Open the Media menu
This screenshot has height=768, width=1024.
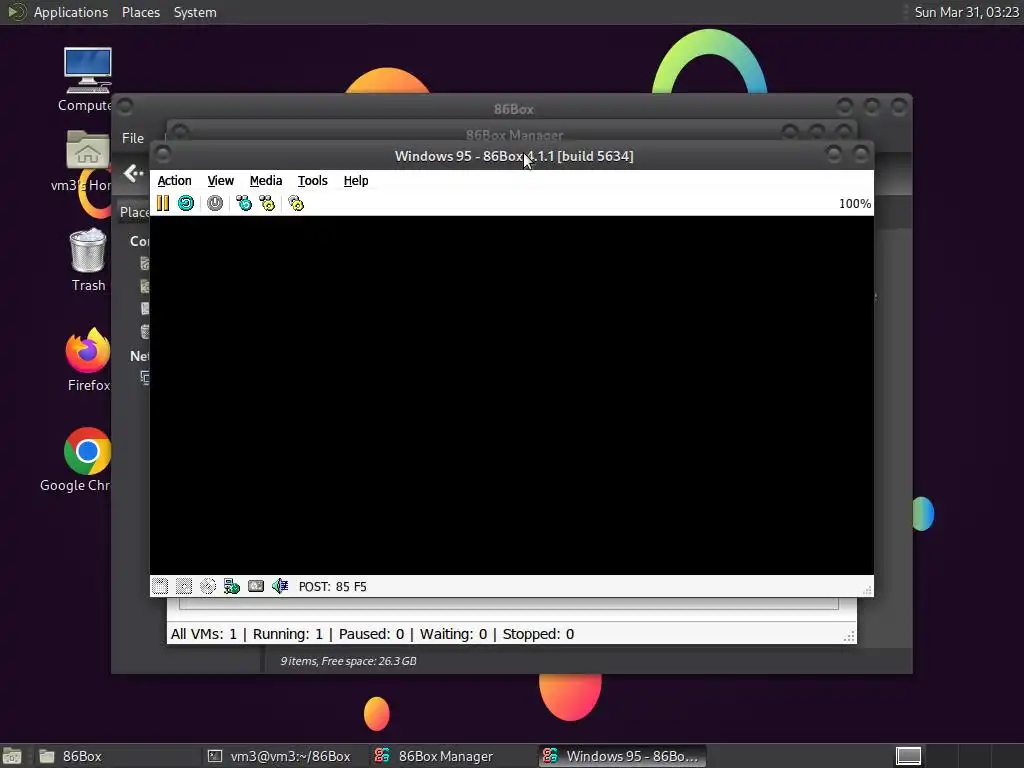pyautogui.click(x=266, y=181)
